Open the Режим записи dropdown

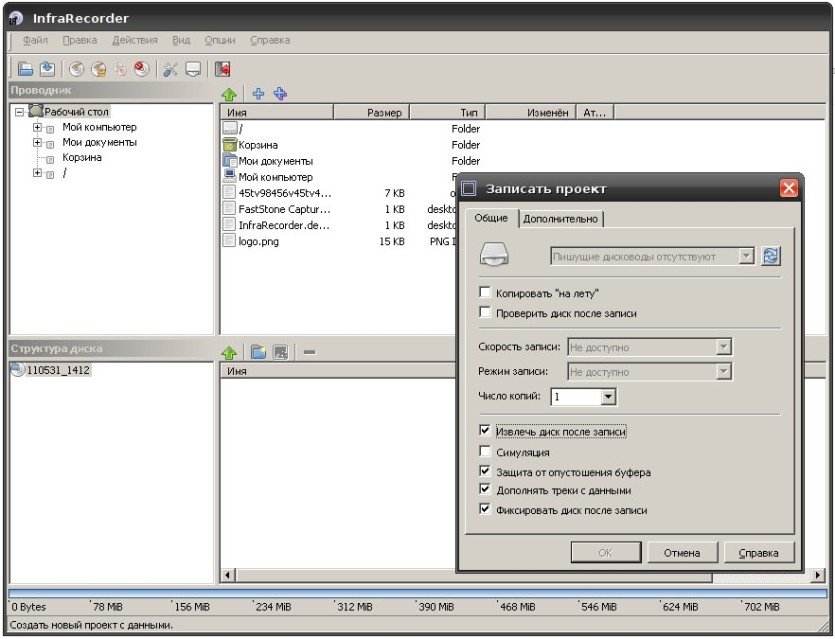(x=723, y=372)
